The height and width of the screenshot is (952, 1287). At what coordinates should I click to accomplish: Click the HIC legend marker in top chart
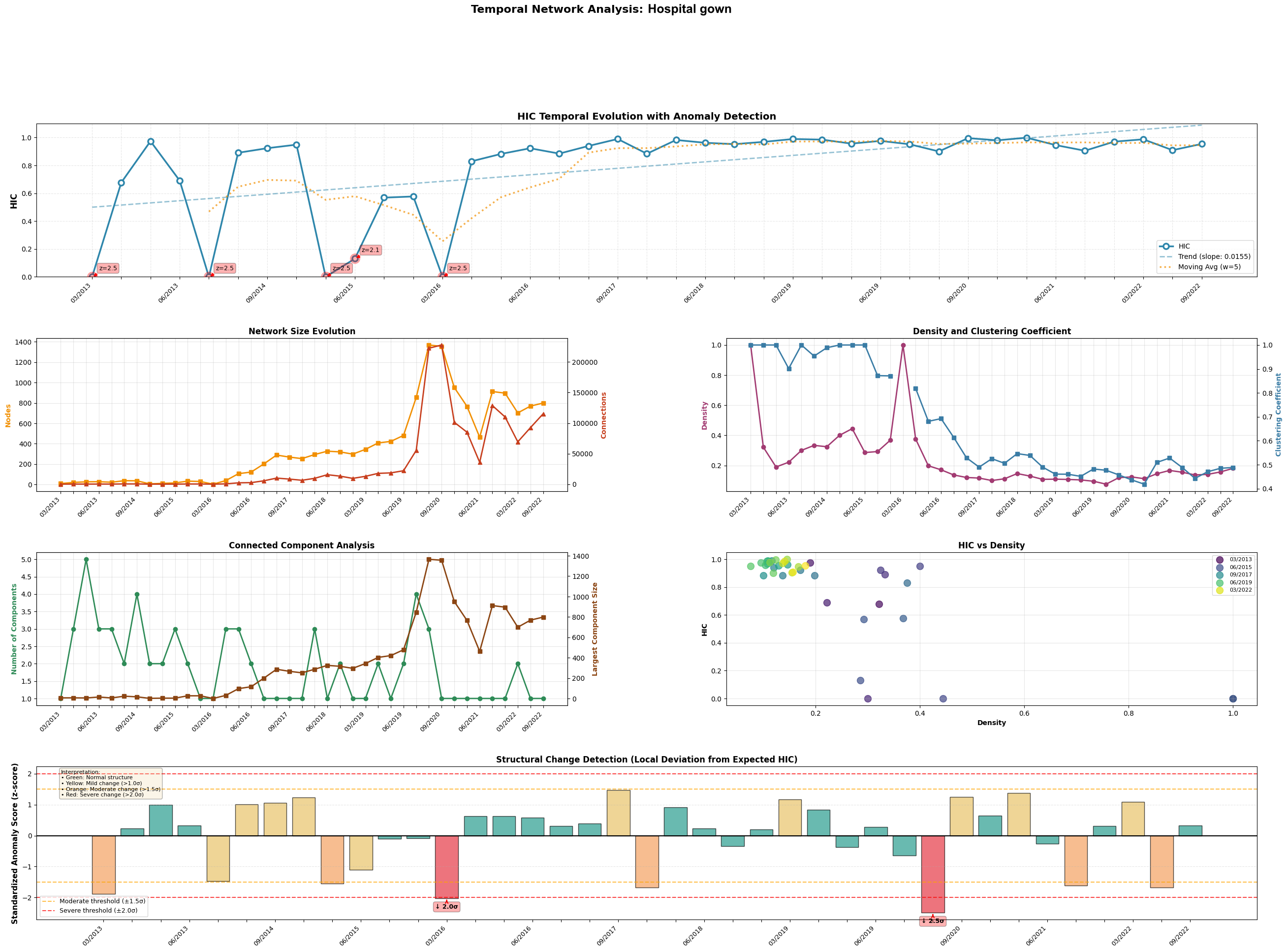[1166, 246]
